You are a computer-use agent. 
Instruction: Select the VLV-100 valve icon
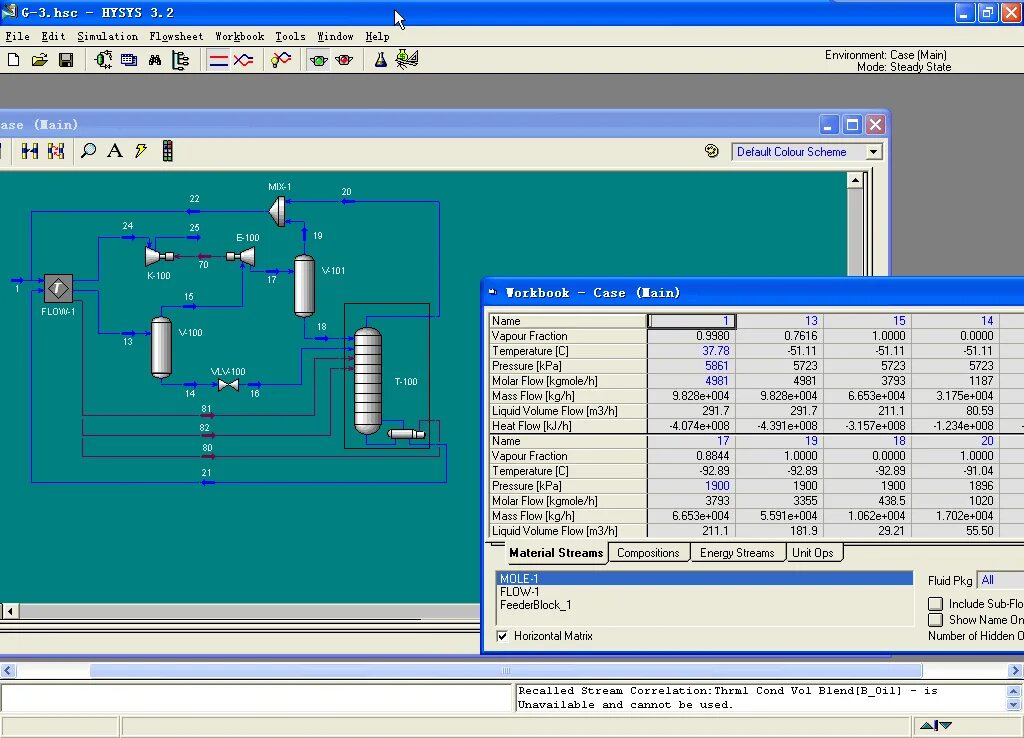coord(228,385)
